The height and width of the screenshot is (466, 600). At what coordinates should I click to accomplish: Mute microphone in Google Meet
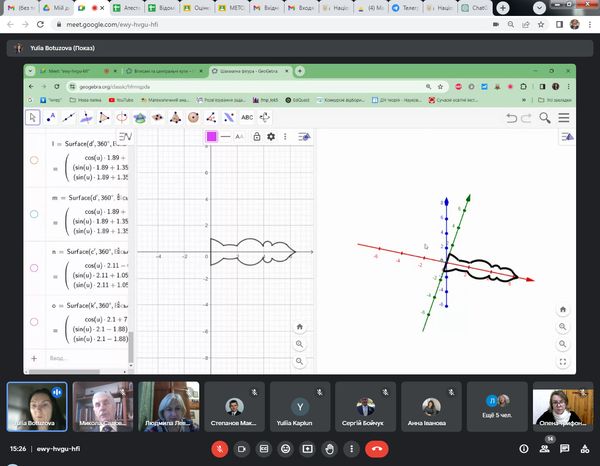coord(222,449)
